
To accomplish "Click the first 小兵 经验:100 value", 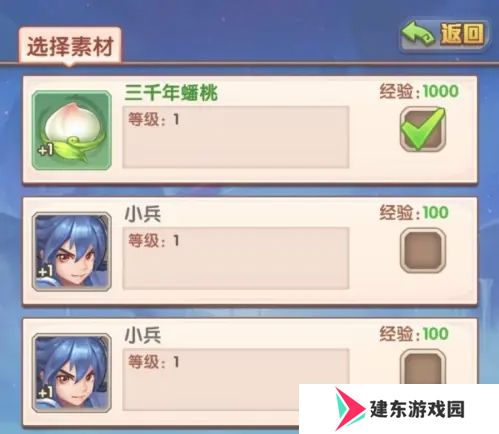I will click(x=414, y=213).
